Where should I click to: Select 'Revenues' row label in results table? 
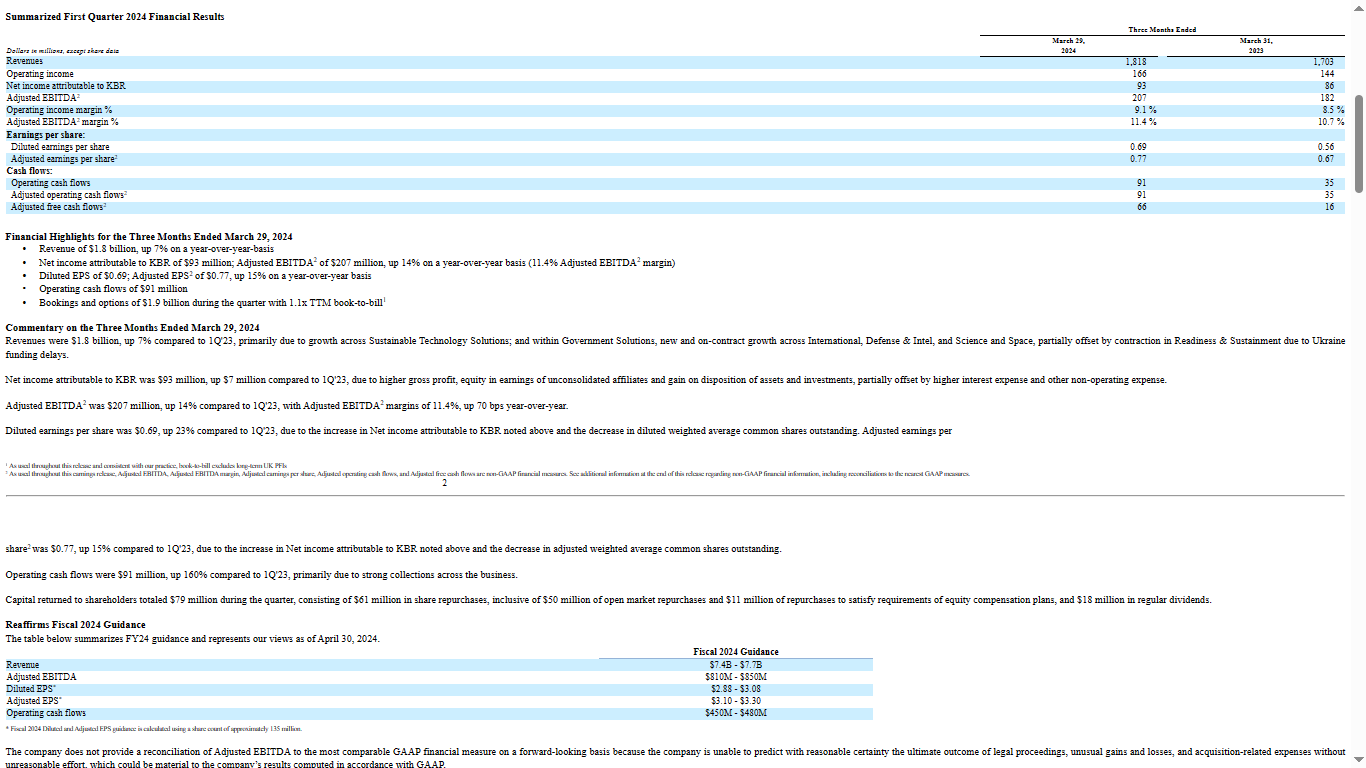(x=24, y=62)
